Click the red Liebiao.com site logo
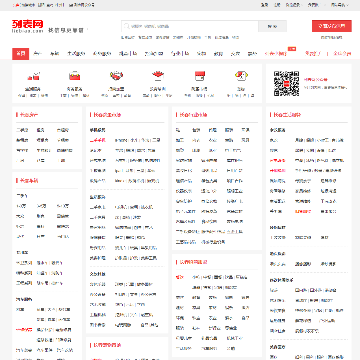This screenshot has height=360, width=360. pos(28,26)
